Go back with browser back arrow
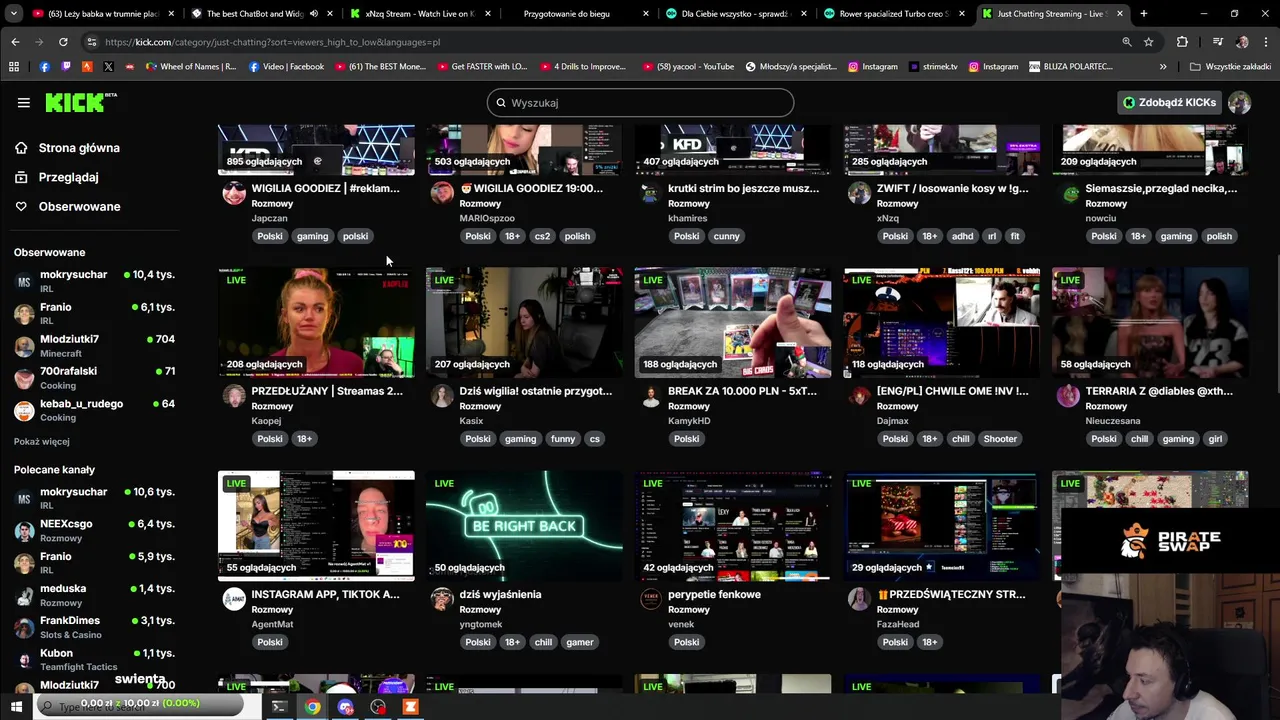The width and height of the screenshot is (1280, 720). coord(15,42)
